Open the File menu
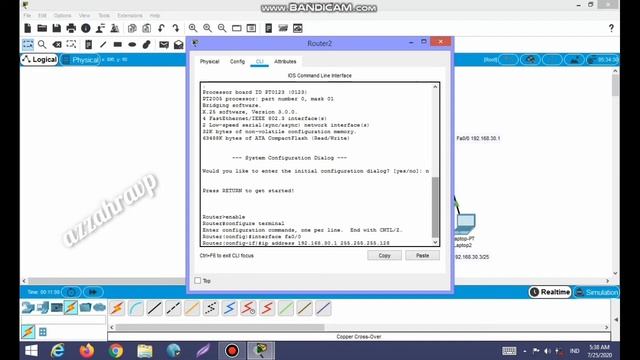The image size is (640, 360). pyautogui.click(x=27, y=16)
